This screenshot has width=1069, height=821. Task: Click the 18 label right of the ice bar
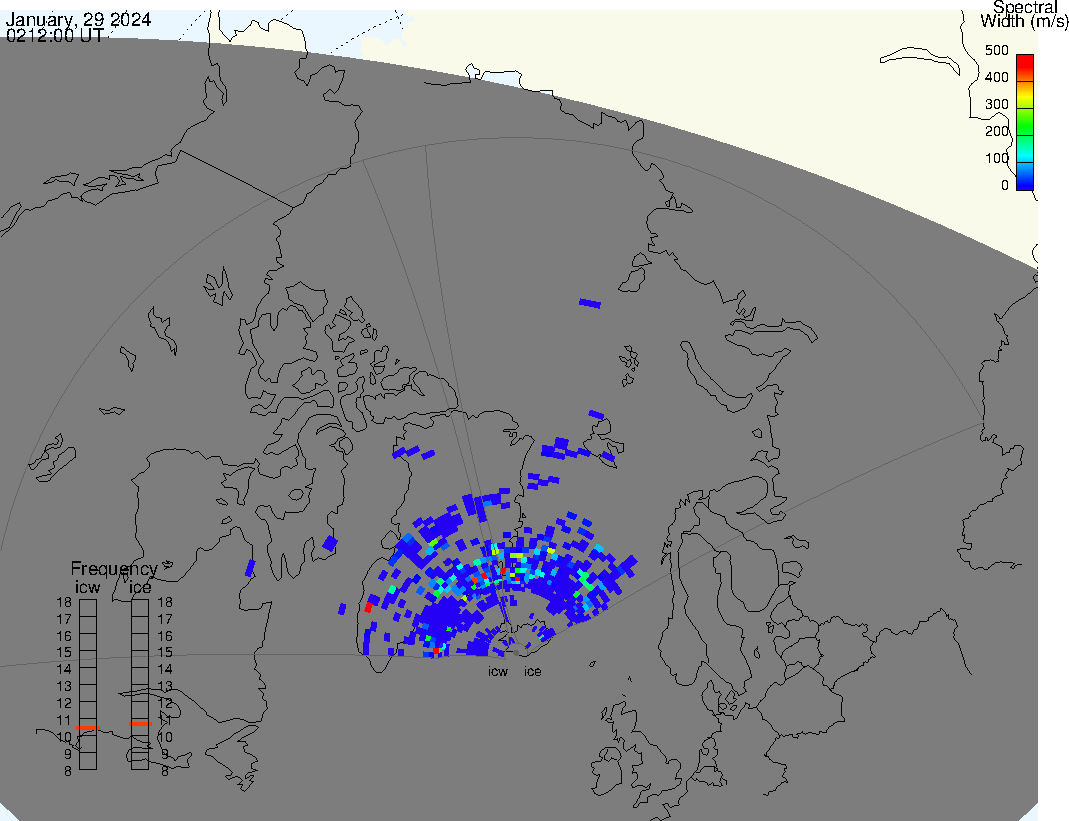(165, 602)
